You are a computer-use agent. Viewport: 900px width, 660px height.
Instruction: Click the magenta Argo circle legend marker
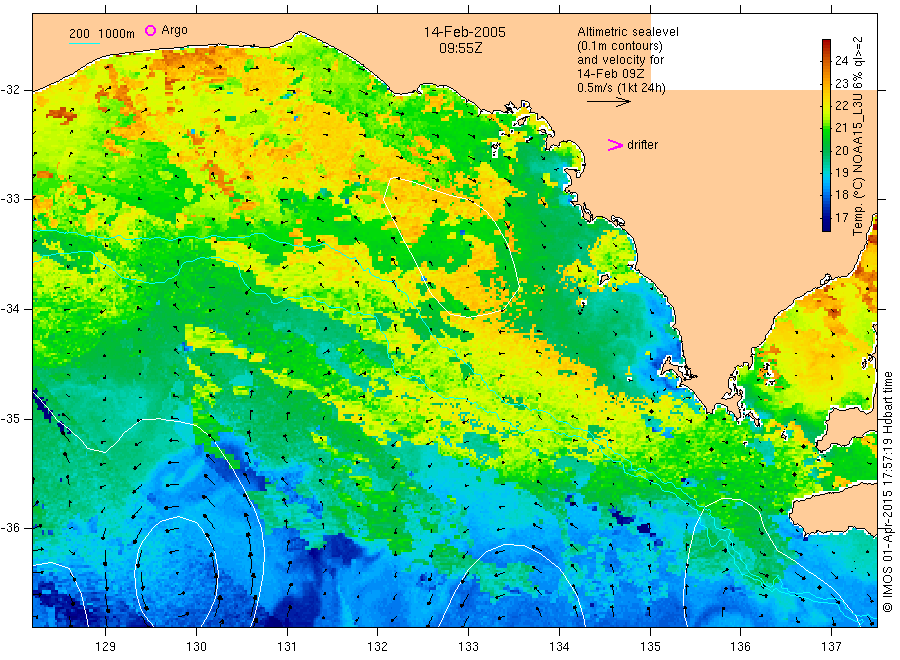coord(150,30)
